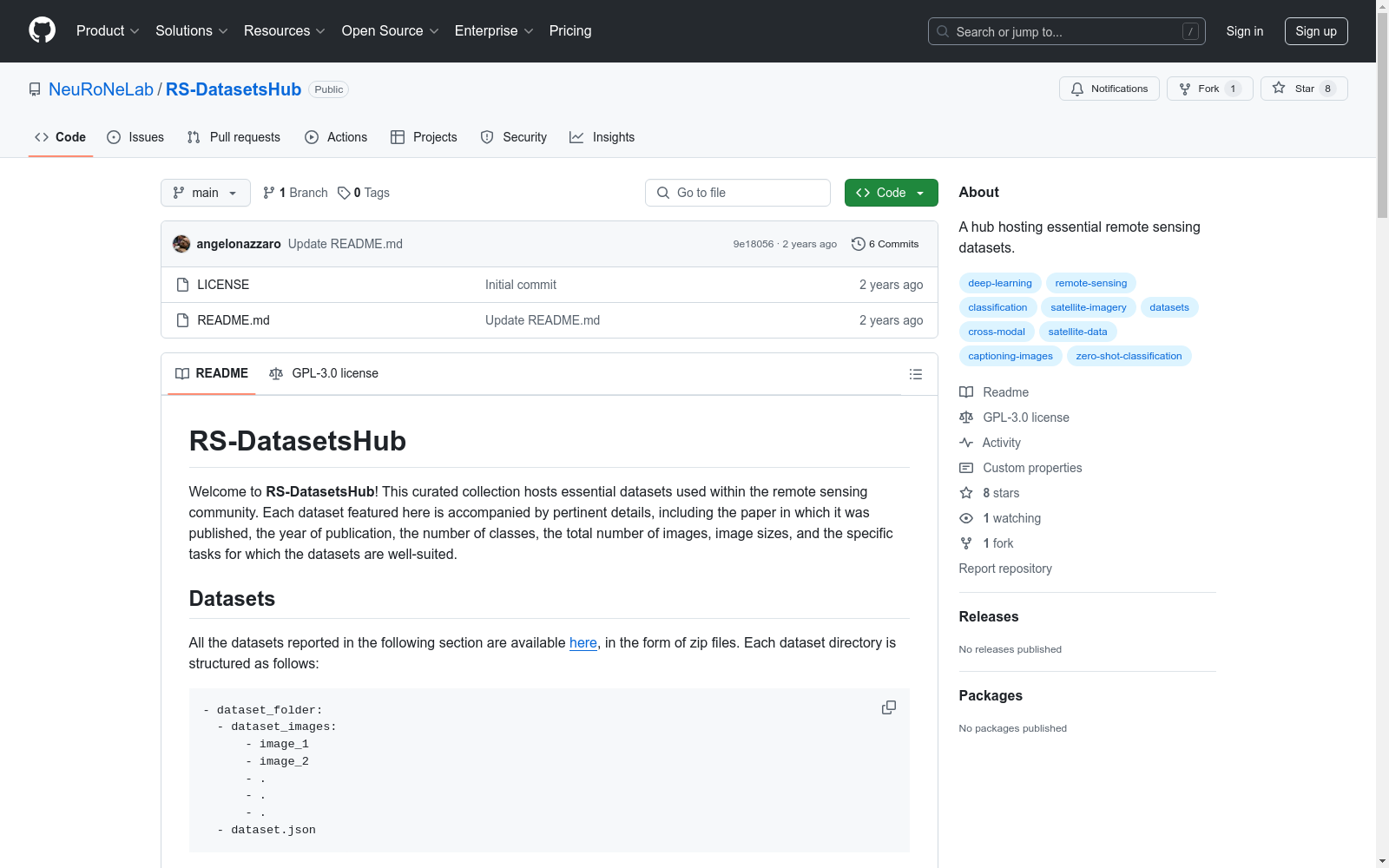Click the LICENSE file icon
The height and width of the screenshot is (868, 1389).
point(182,285)
